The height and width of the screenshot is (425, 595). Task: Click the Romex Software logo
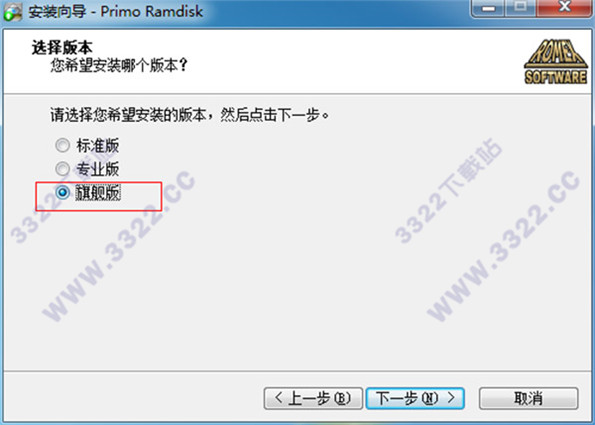pos(556,62)
